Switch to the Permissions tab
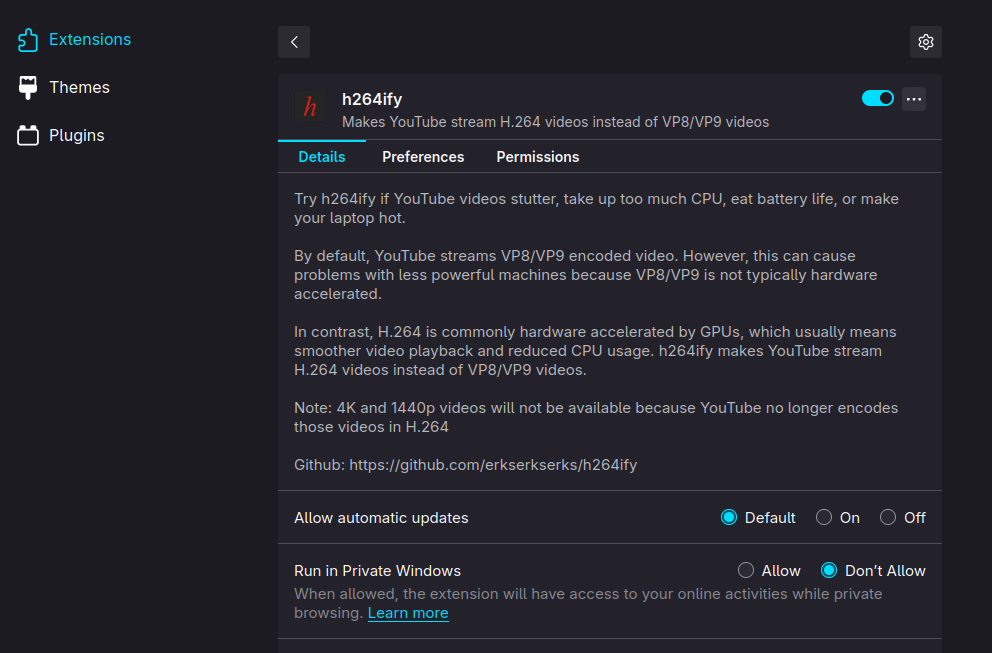 [x=537, y=157]
